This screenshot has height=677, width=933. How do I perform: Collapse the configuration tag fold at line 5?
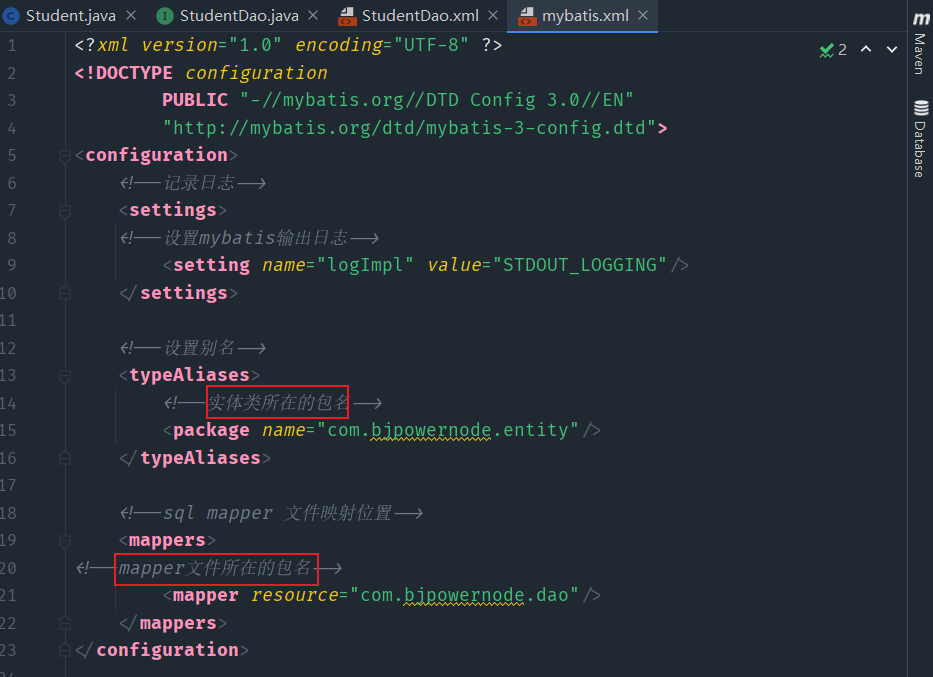click(x=65, y=156)
